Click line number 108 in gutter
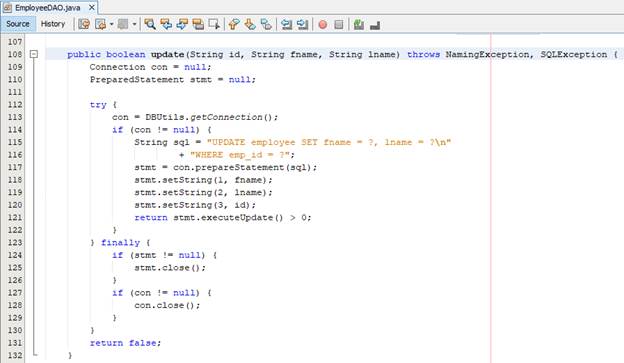624x363 pixels. pyautogui.click(x=15, y=54)
